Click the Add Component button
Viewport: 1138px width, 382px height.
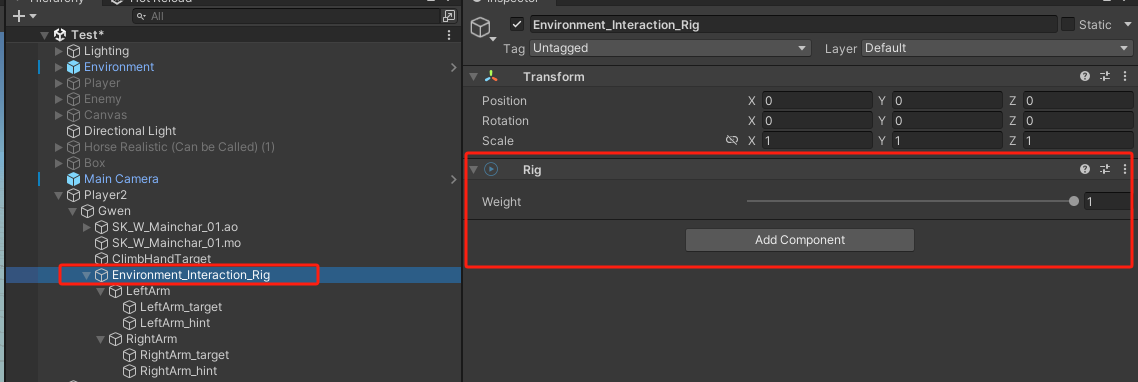point(800,240)
